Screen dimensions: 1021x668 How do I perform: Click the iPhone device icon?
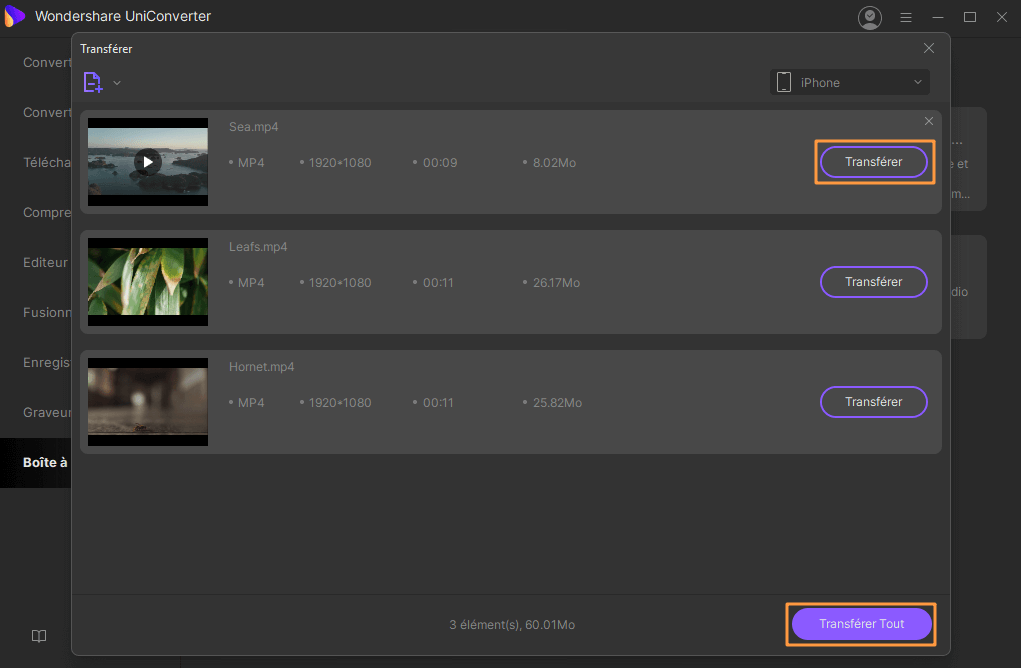pos(785,82)
